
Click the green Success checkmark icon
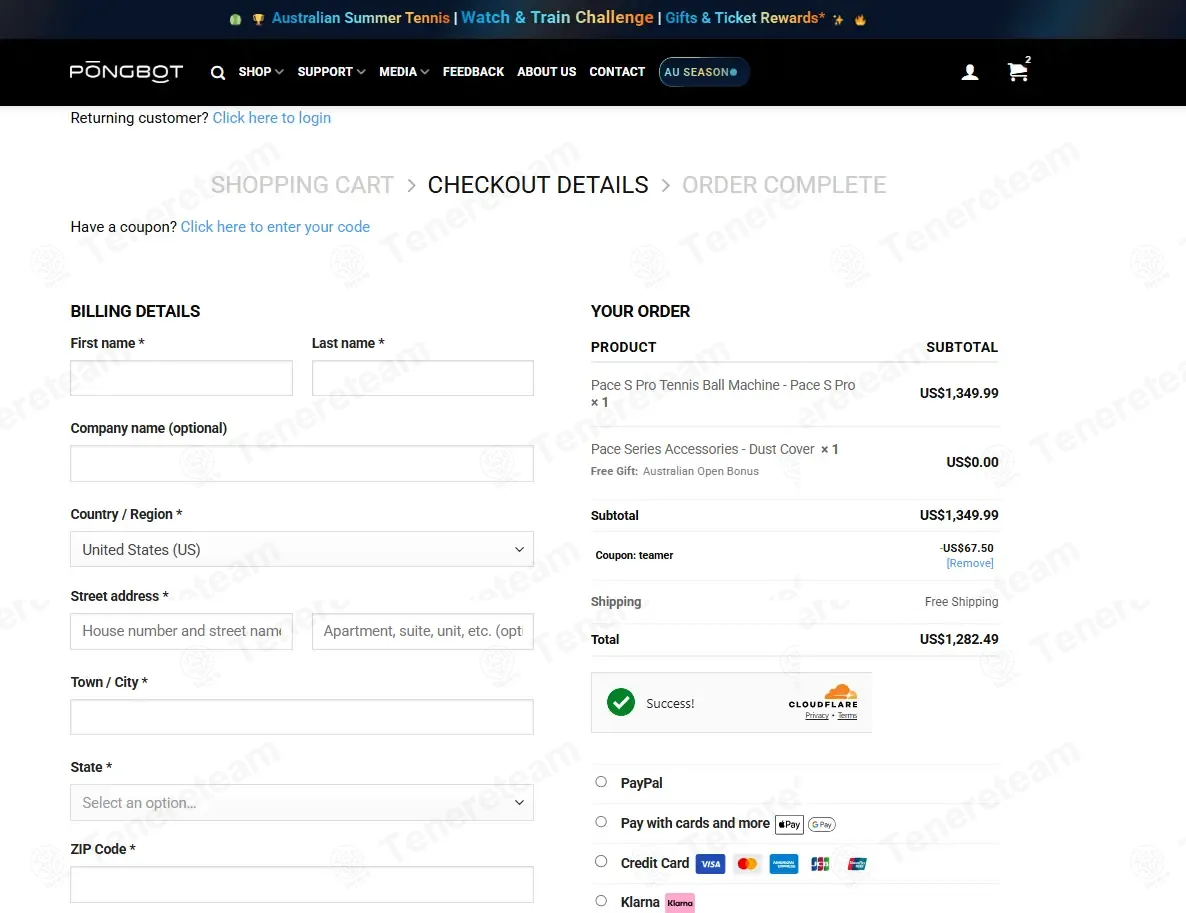pos(621,703)
